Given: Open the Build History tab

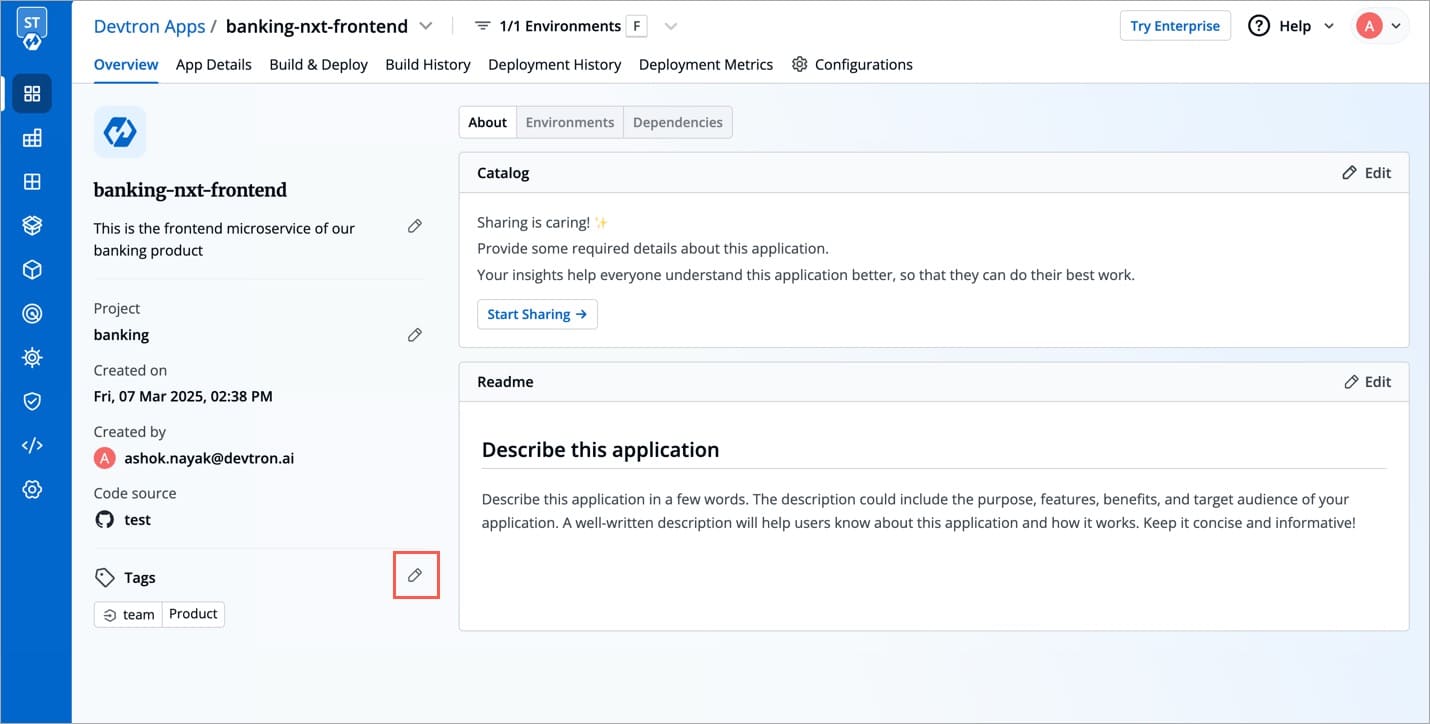Looking at the screenshot, I should (428, 64).
